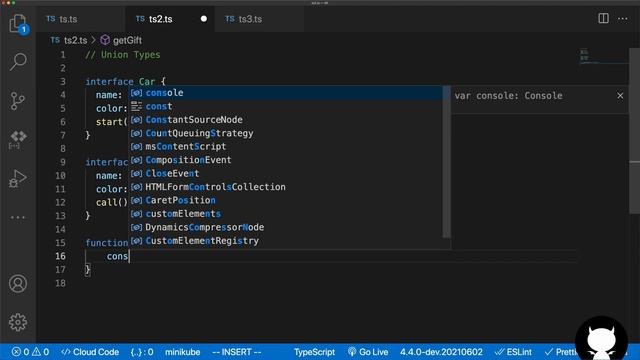The width and height of the screenshot is (640, 360).
Task: Select the CustomElementRegistry suggestion
Action: (x=286, y=241)
